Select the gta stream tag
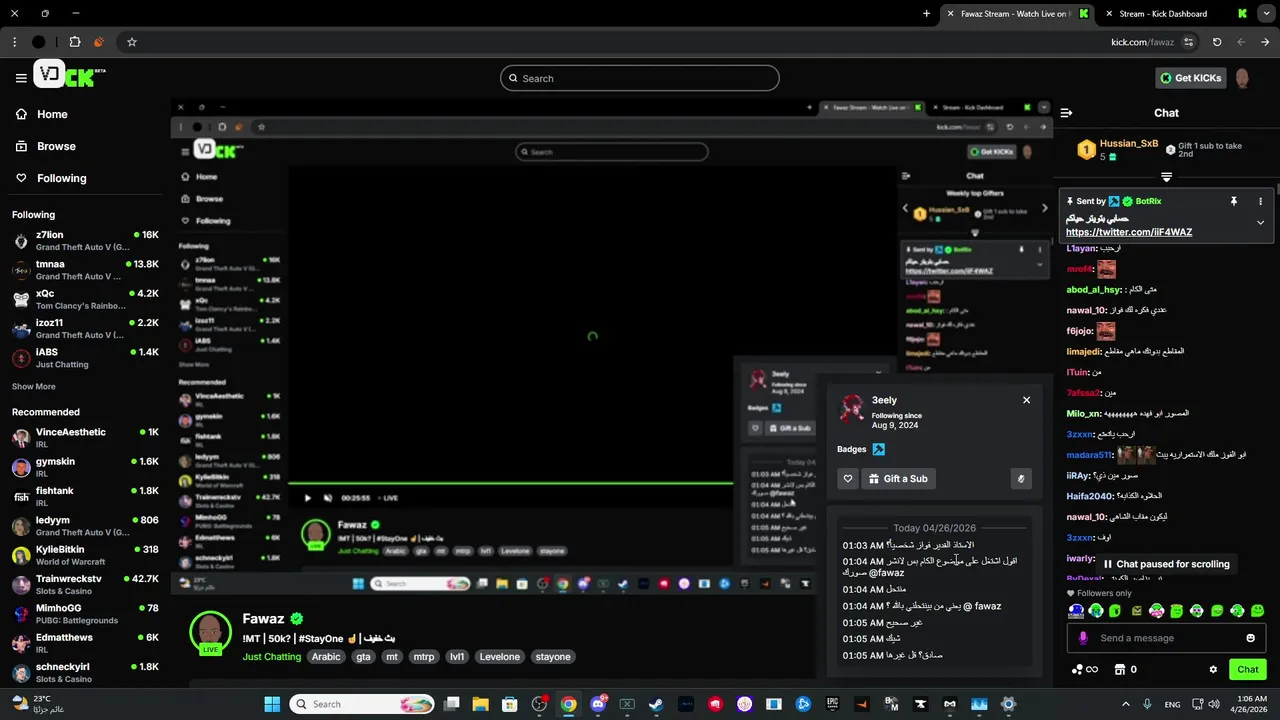Image resolution: width=1280 pixels, height=720 pixels. [363, 657]
